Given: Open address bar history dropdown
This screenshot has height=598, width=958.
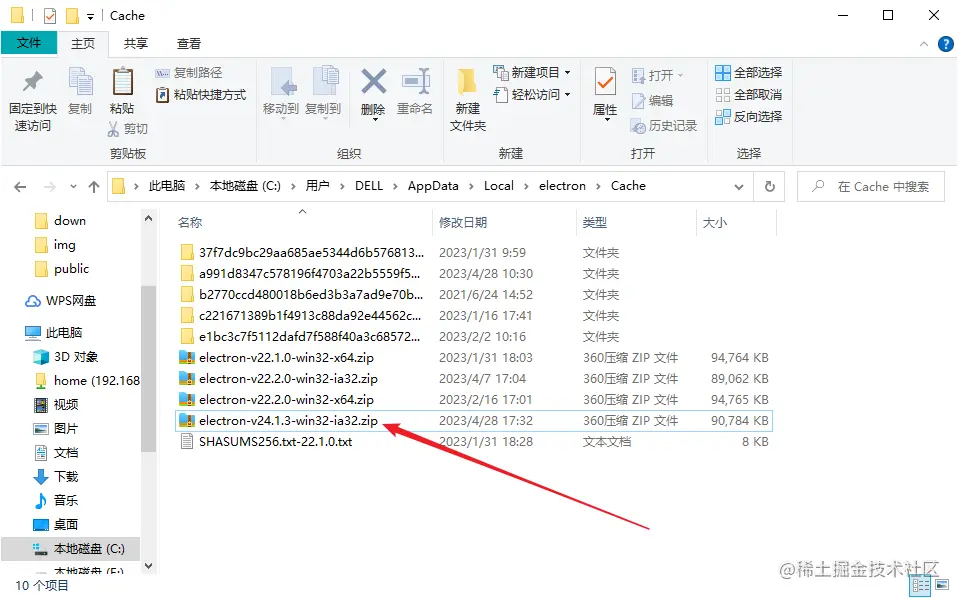Looking at the screenshot, I should click(739, 187).
